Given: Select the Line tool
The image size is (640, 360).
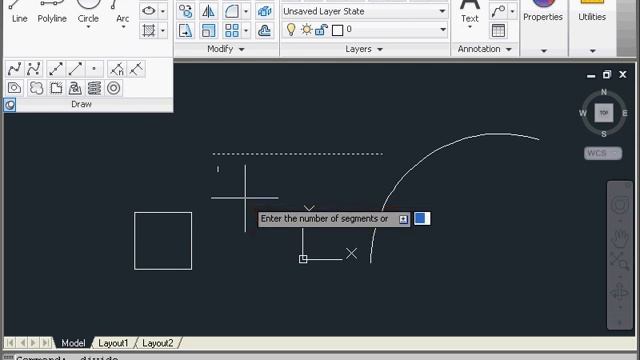Looking at the screenshot, I should [19, 12].
